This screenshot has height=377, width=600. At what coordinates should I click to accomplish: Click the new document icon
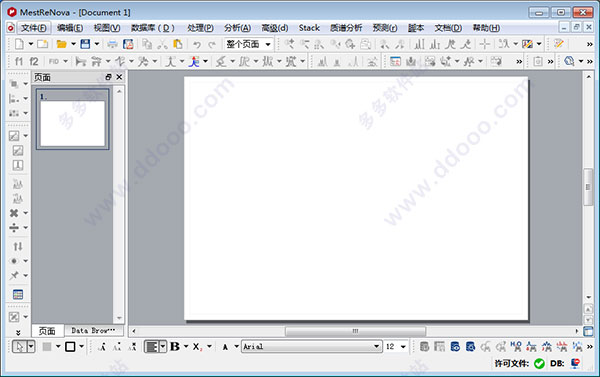19,44
